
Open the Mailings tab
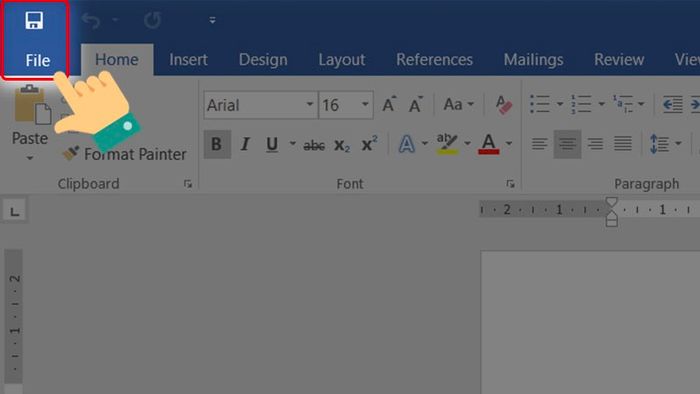[x=533, y=59]
